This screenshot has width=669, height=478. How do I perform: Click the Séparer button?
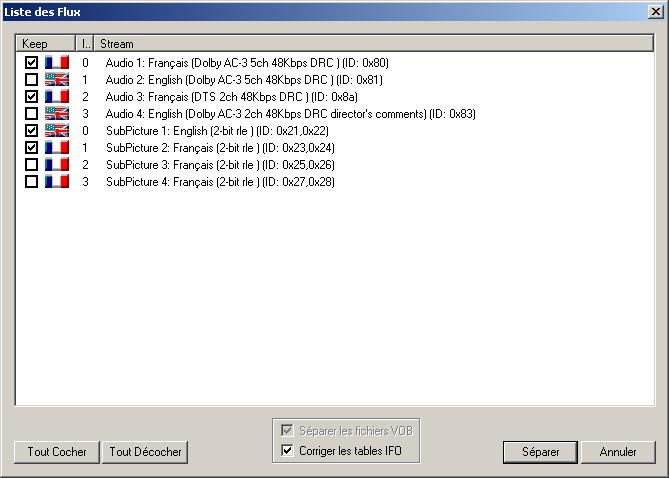pyautogui.click(x=540, y=452)
